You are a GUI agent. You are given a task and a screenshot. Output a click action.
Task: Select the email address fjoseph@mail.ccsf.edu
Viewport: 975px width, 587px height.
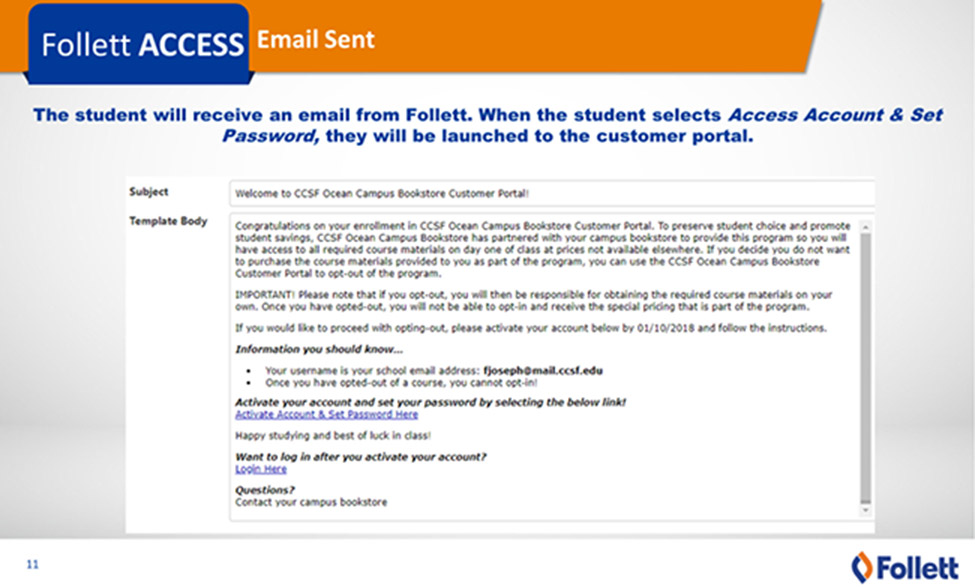(543, 371)
